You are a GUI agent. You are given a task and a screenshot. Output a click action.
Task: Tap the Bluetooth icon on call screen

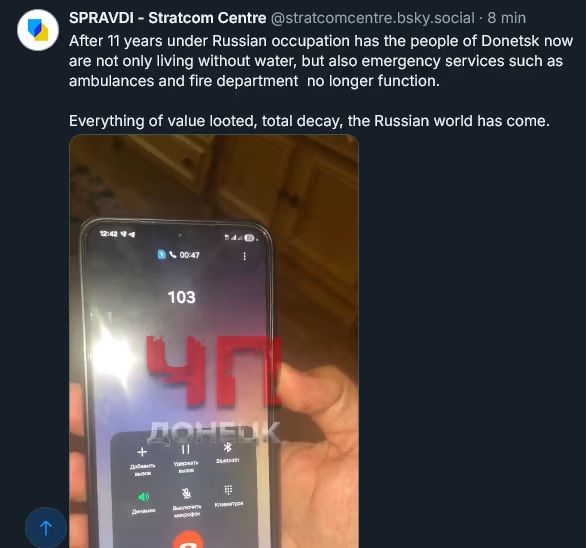click(227, 447)
